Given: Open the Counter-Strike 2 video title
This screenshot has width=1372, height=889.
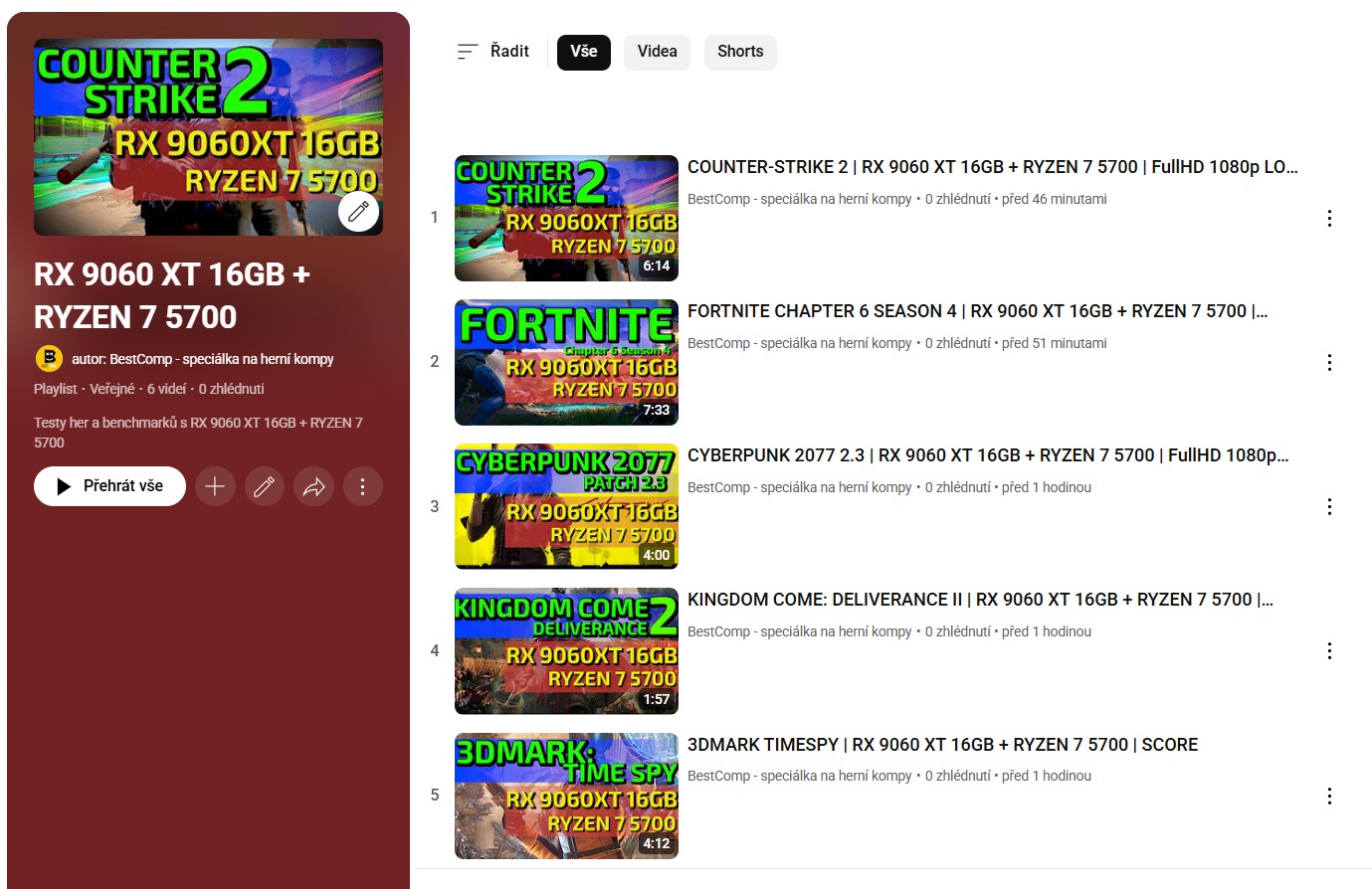Looking at the screenshot, I should tap(993, 167).
